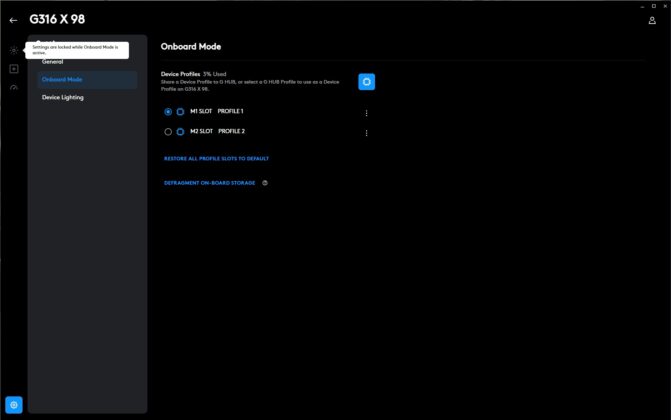The width and height of the screenshot is (671, 420).
Task: Maximize the G HUB window
Action: [653, 6]
